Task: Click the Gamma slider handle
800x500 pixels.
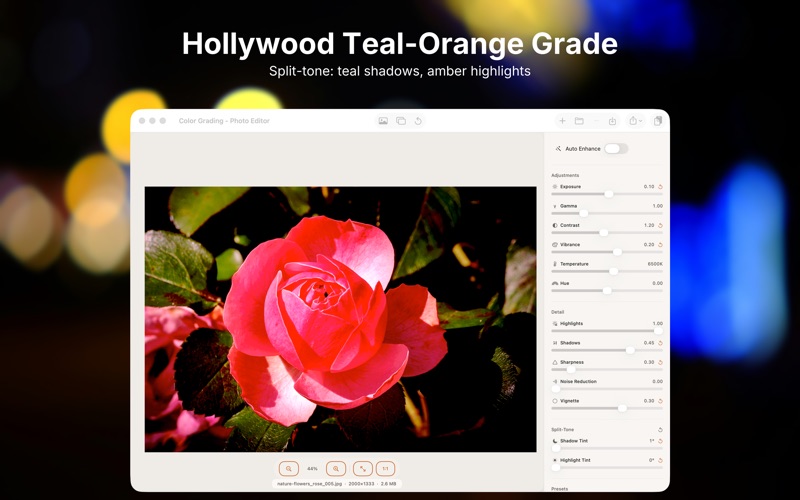Action: tap(584, 213)
